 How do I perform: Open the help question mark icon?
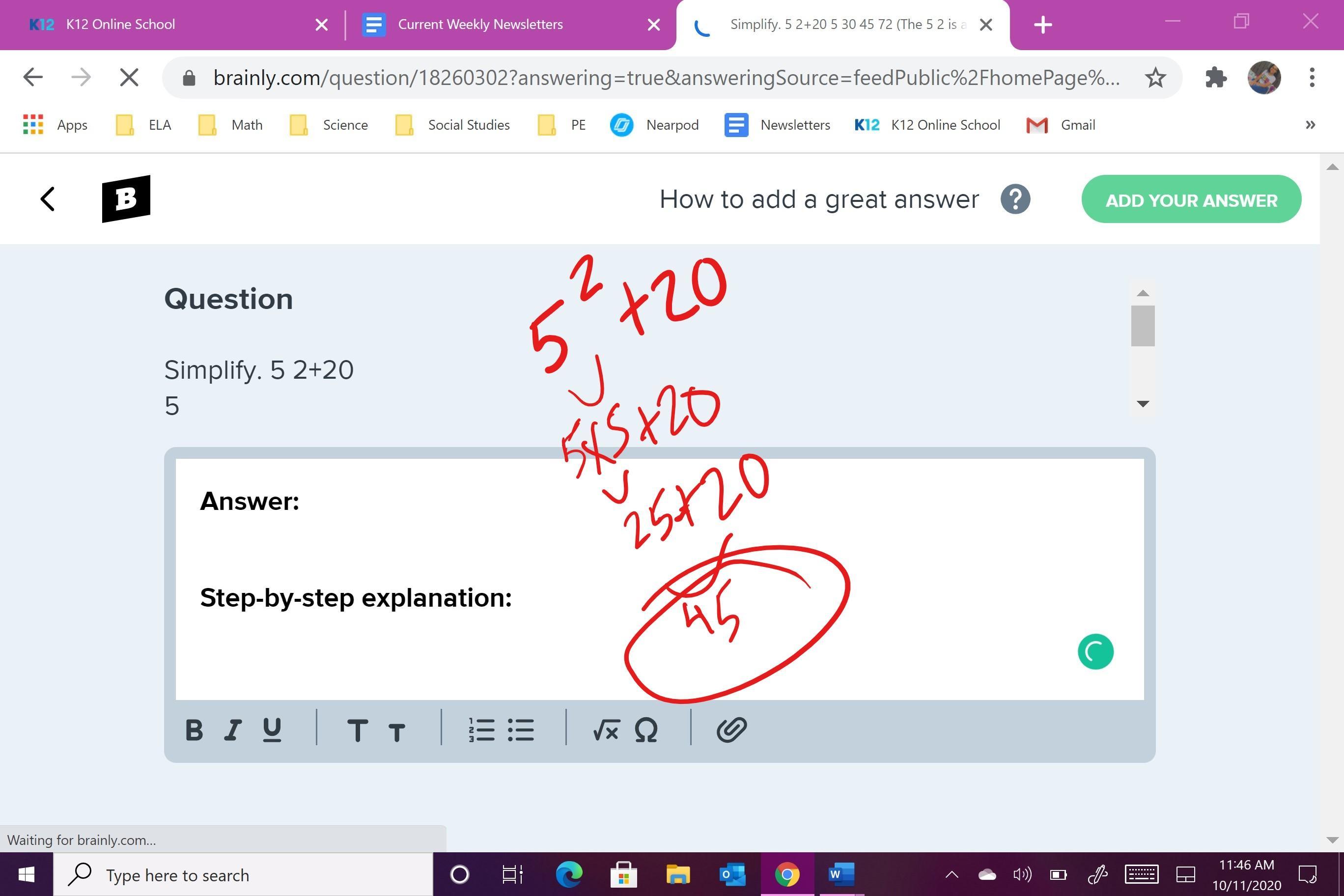(1015, 199)
